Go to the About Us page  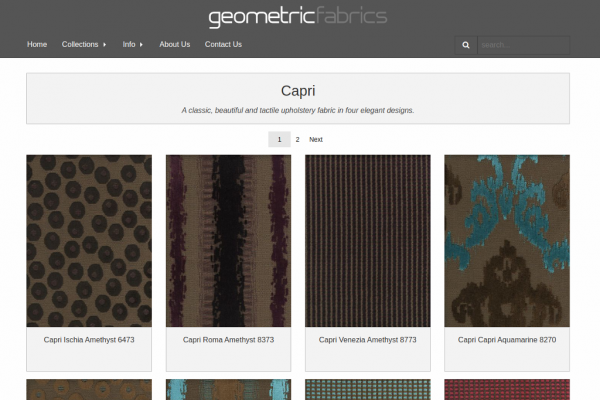click(174, 44)
